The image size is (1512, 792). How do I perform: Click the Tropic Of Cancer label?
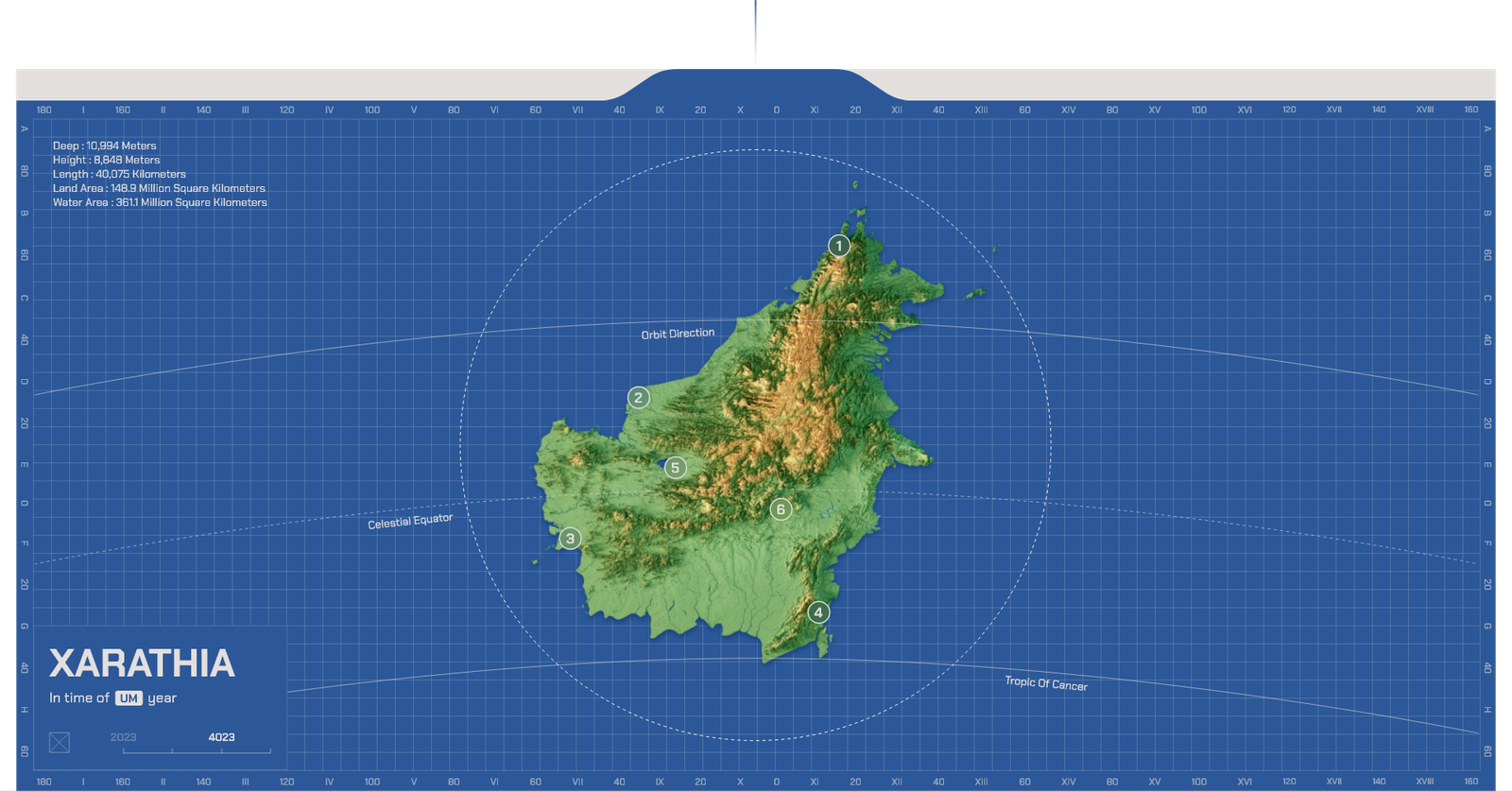pos(1045,683)
